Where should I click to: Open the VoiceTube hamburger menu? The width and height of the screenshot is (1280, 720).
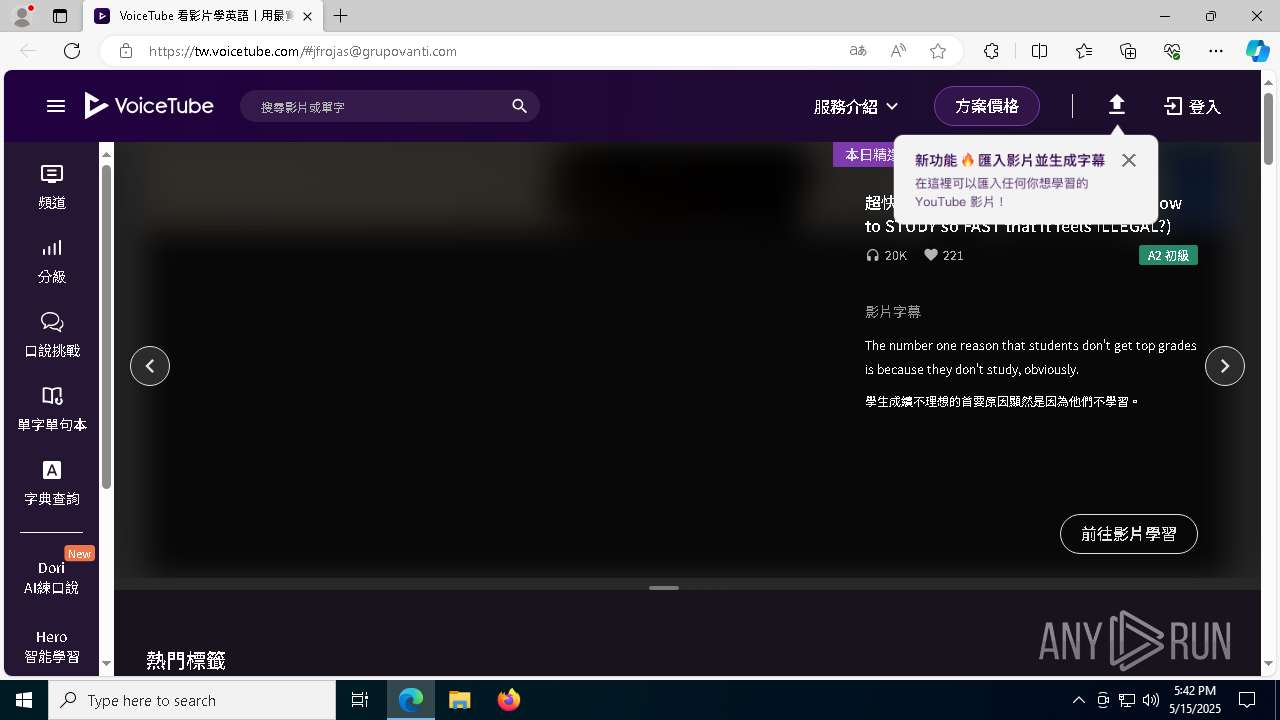tap(56, 106)
